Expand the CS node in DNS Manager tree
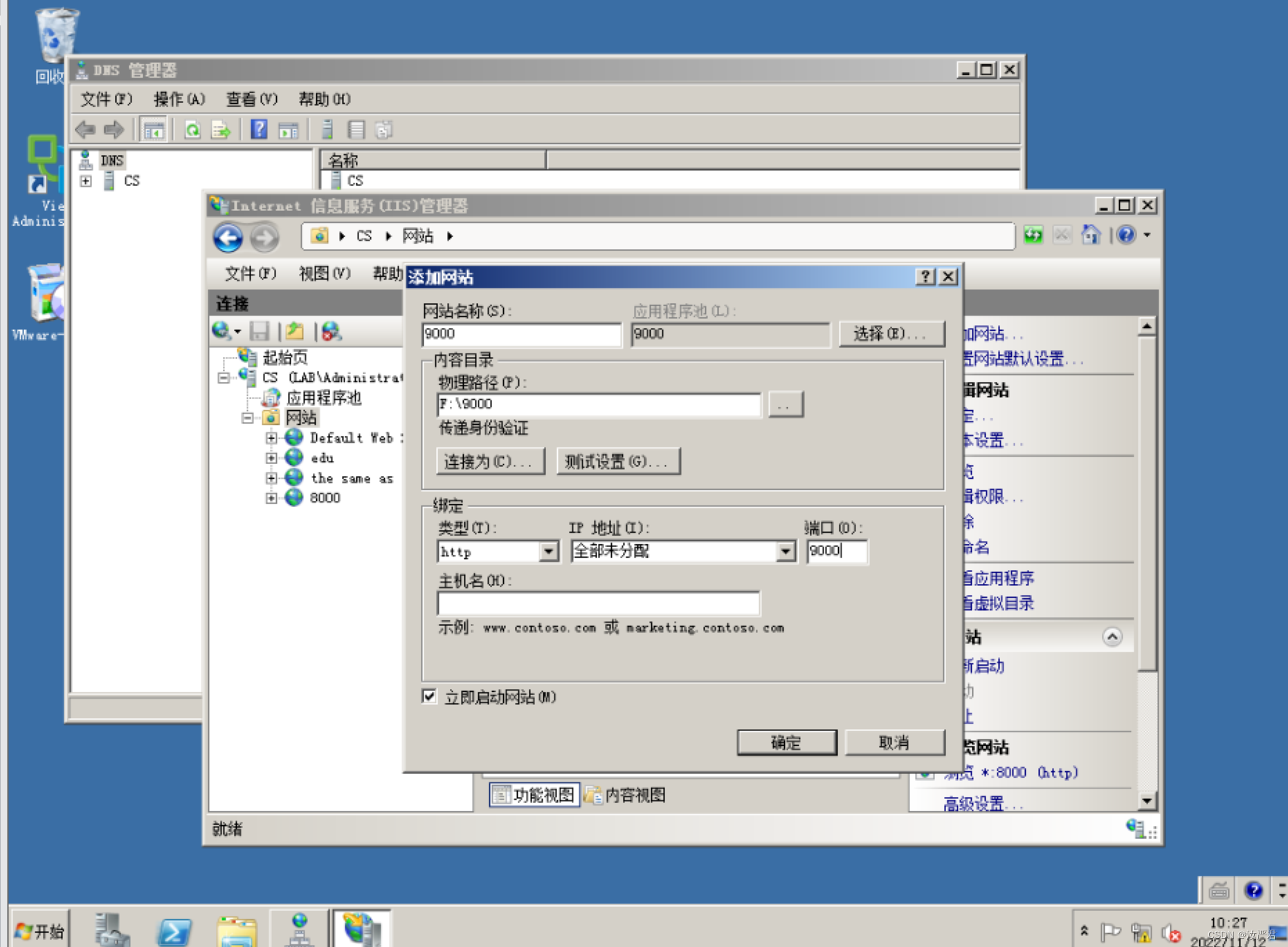This screenshot has height=947, width=1288. click(x=86, y=181)
